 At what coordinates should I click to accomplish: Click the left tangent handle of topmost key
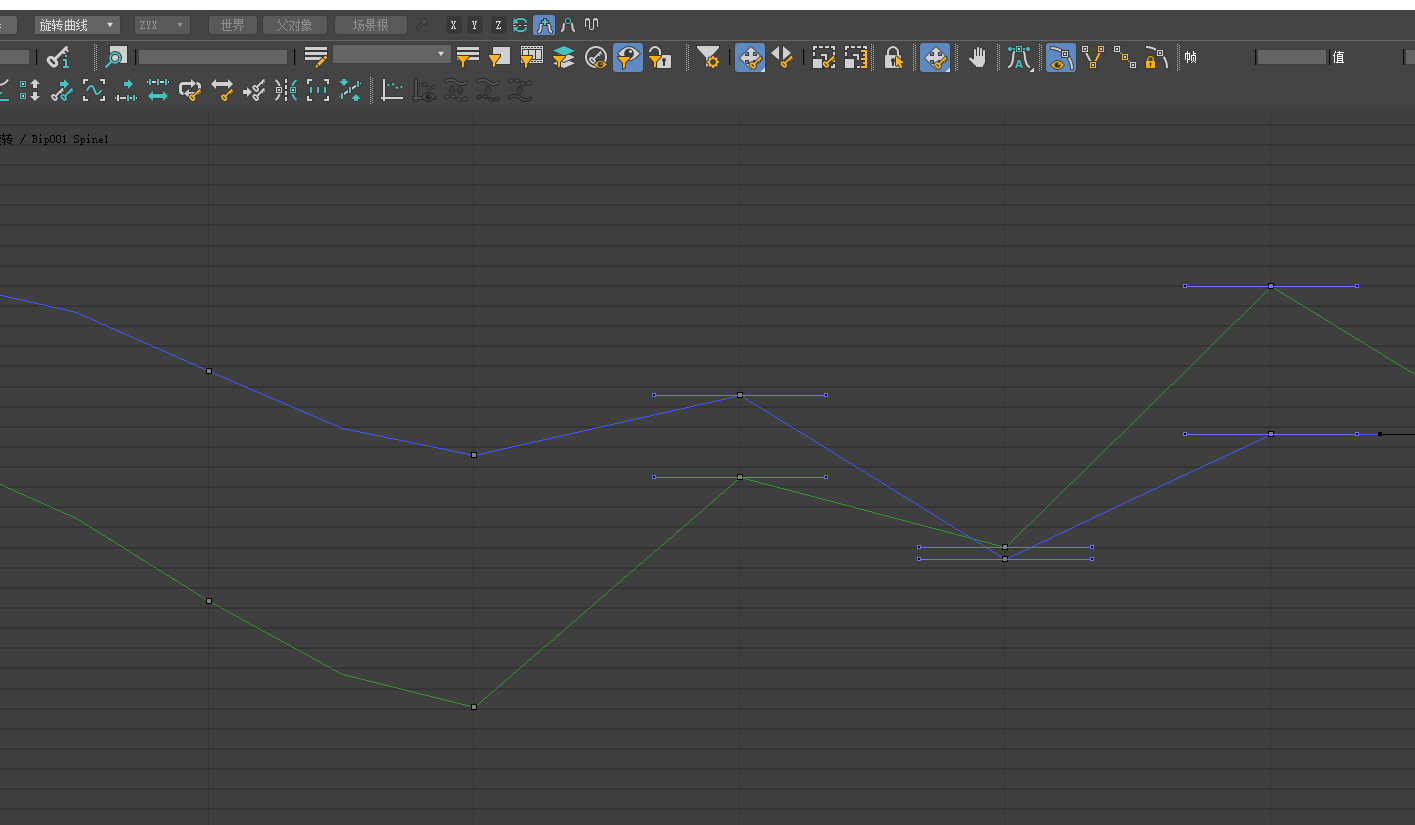pyautogui.click(x=1185, y=286)
